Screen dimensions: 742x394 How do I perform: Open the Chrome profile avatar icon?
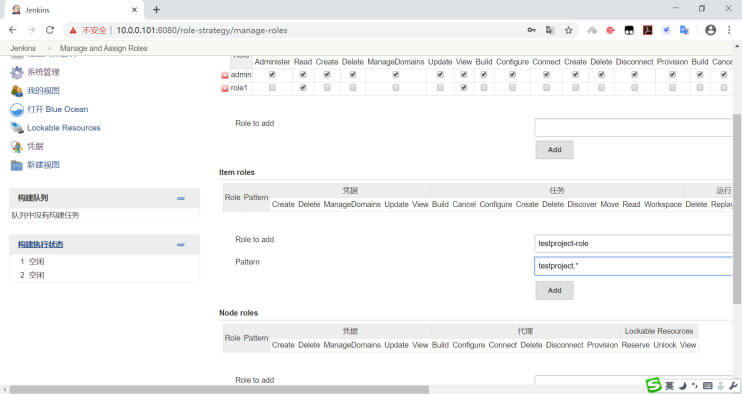pos(710,30)
